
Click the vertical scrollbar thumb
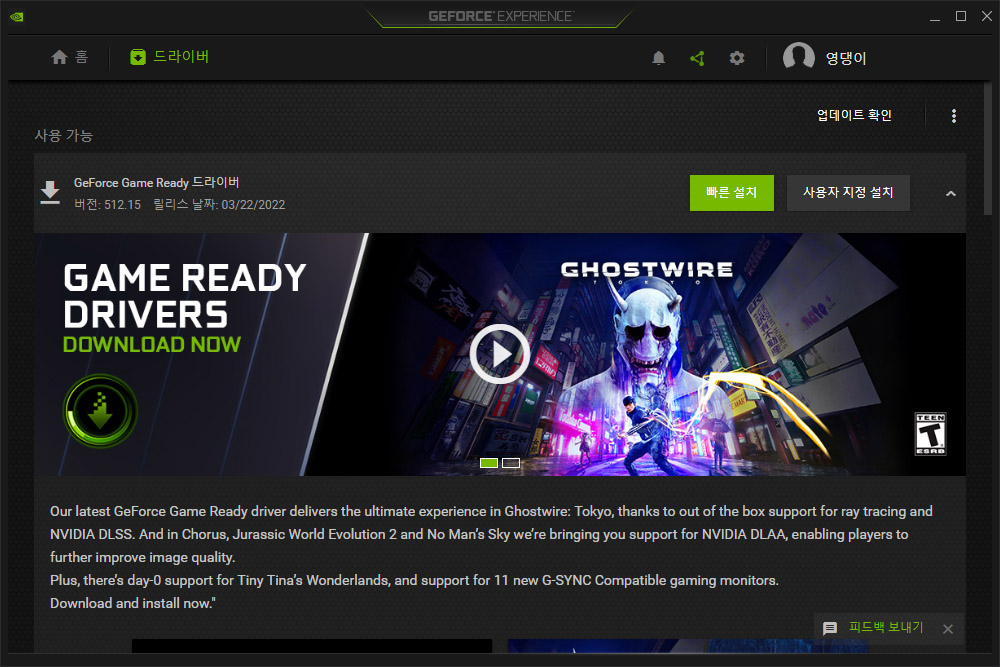tap(987, 149)
